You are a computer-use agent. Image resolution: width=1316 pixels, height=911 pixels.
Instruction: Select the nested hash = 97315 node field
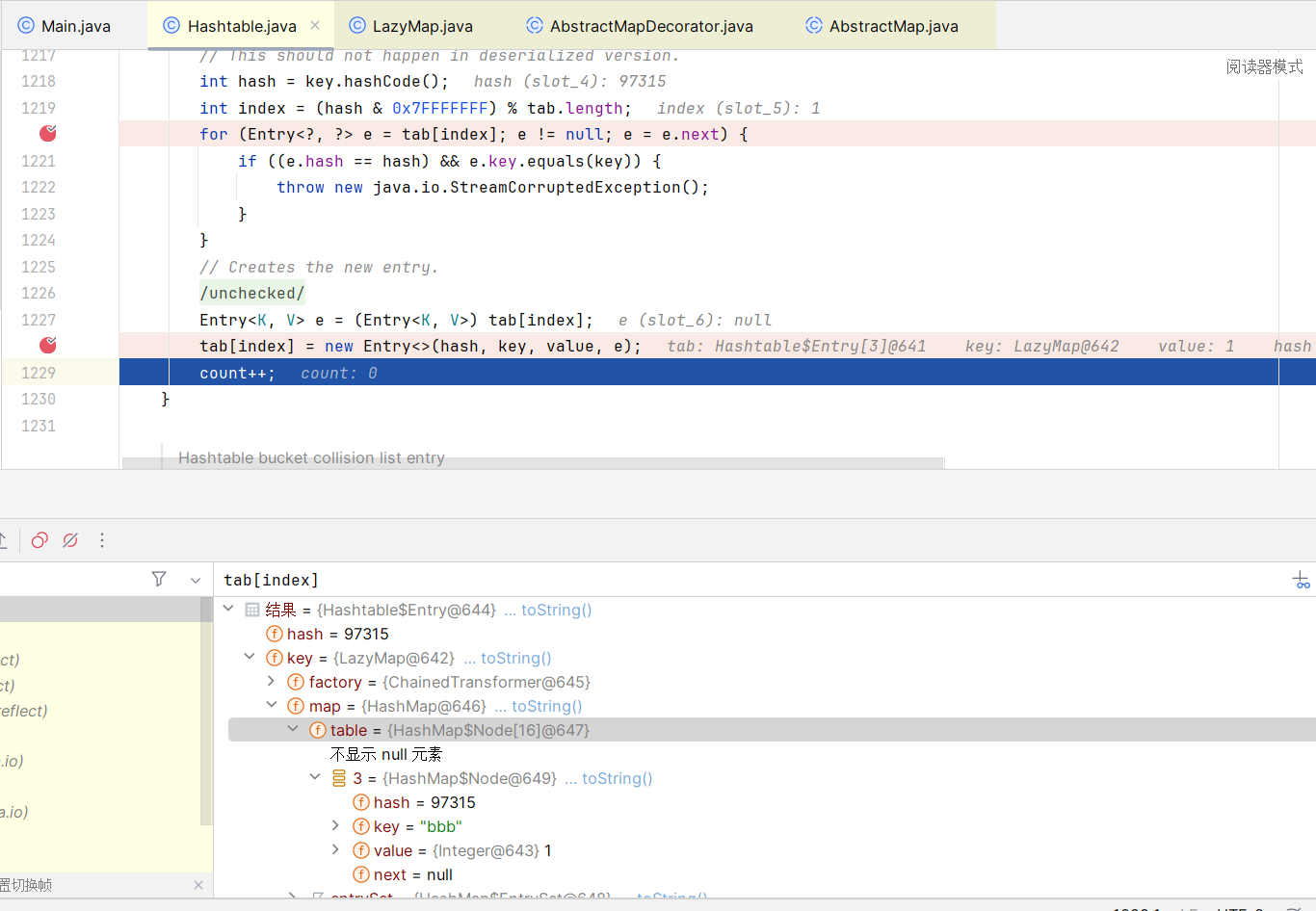pos(424,802)
